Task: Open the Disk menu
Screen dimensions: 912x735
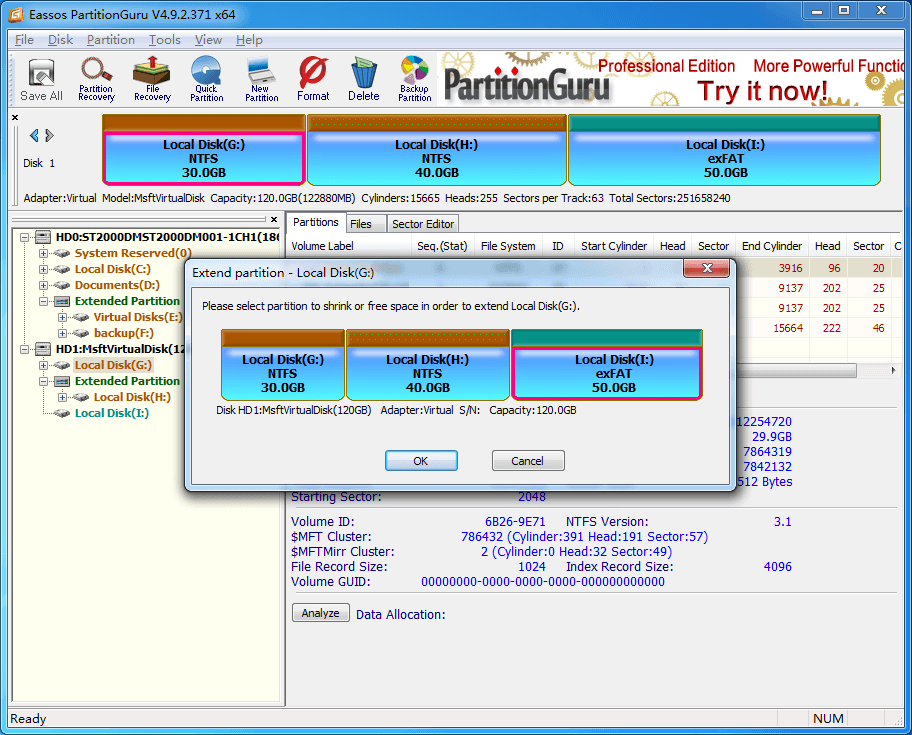Action: [60, 40]
